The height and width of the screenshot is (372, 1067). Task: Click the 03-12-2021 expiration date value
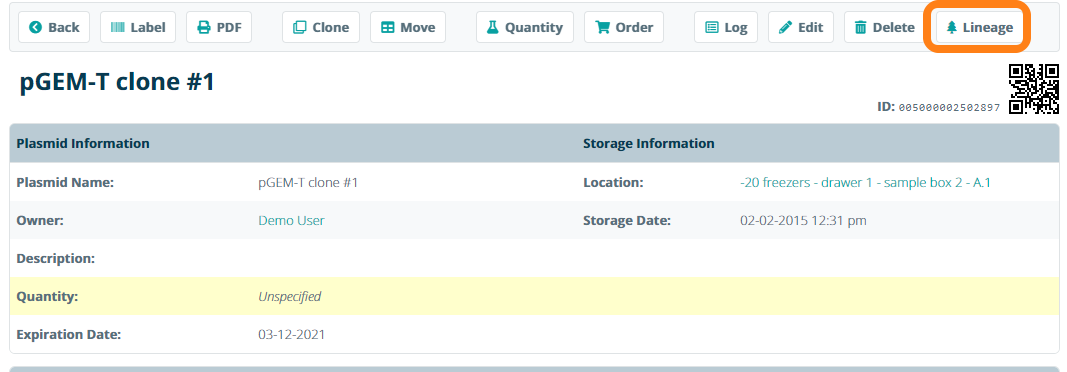click(292, 335)
